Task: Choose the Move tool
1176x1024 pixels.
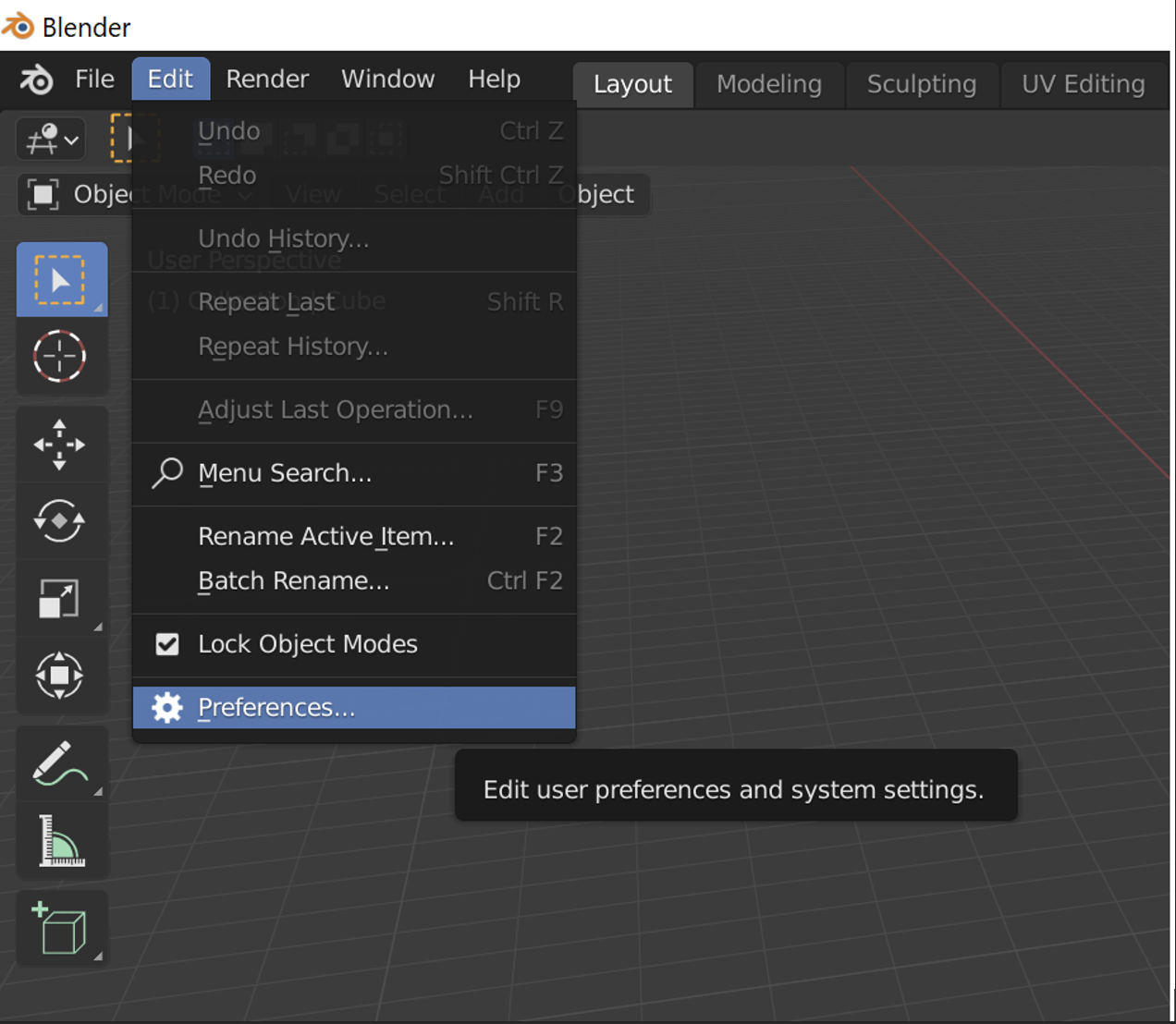Action: pos(61,445)
